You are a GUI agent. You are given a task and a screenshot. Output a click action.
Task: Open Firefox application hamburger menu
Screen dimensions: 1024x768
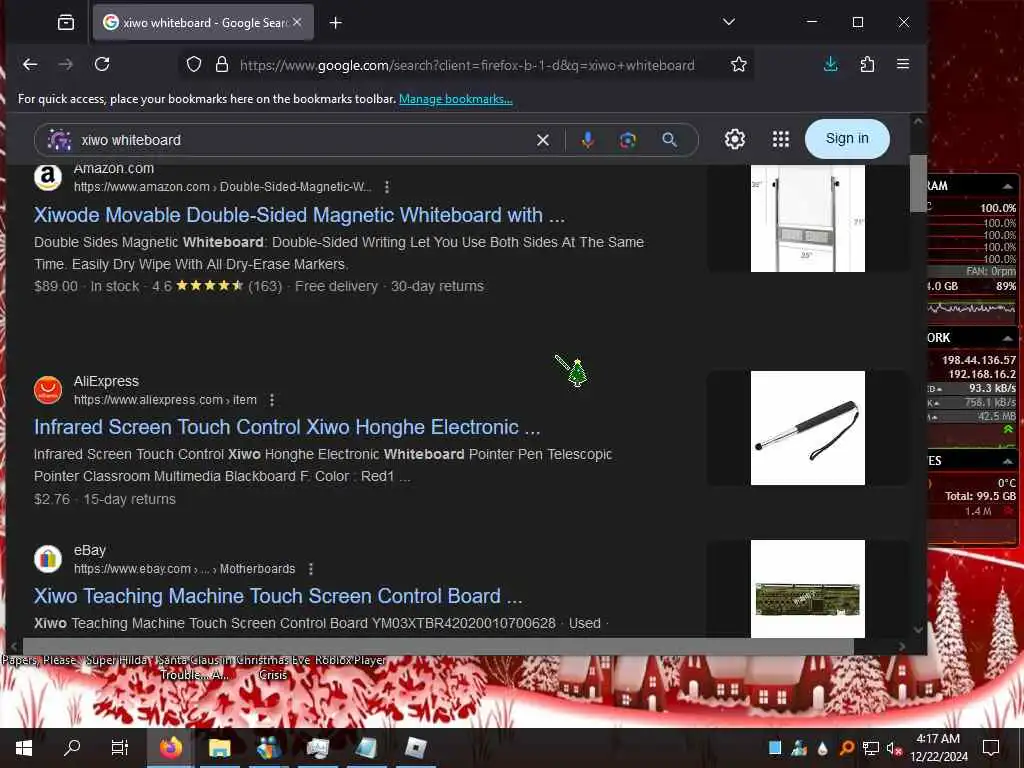[x=903, y=64]
